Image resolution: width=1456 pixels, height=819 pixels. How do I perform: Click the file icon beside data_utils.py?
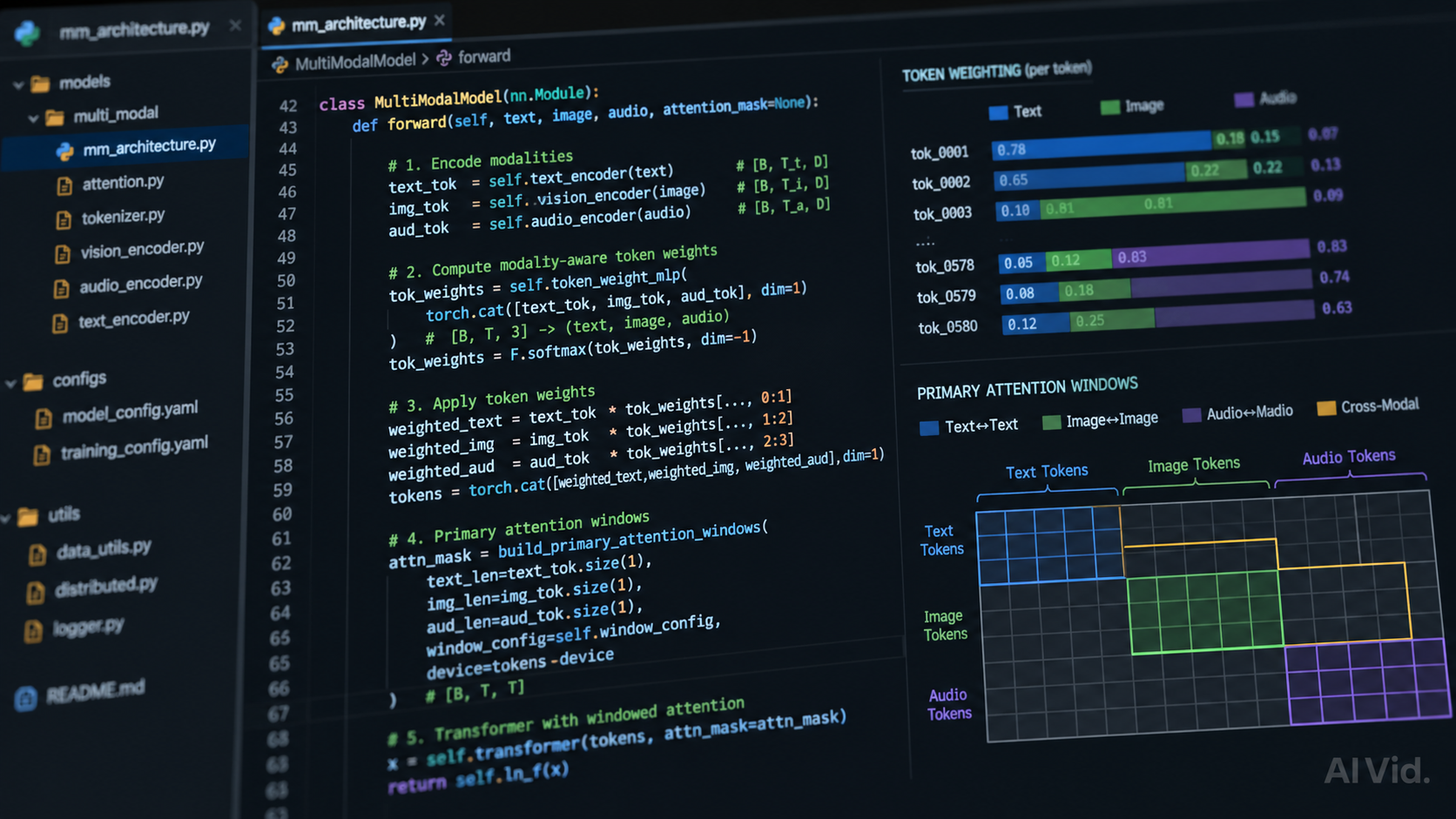[37, 554]
